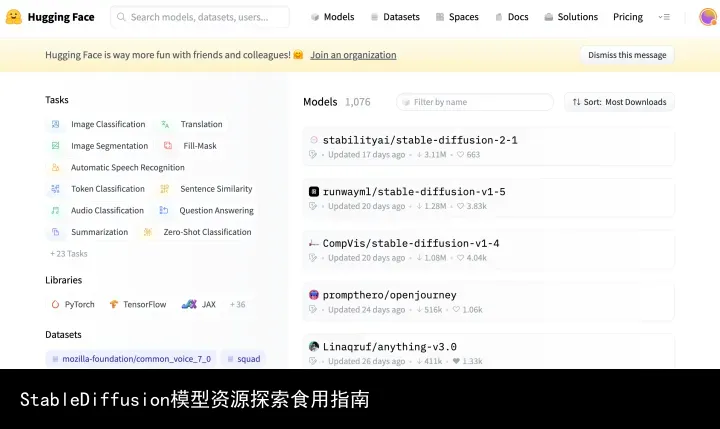This screenshot has width=720, height=429.
Task: Click the Image Classification task icon
Action: pos(56,124)
